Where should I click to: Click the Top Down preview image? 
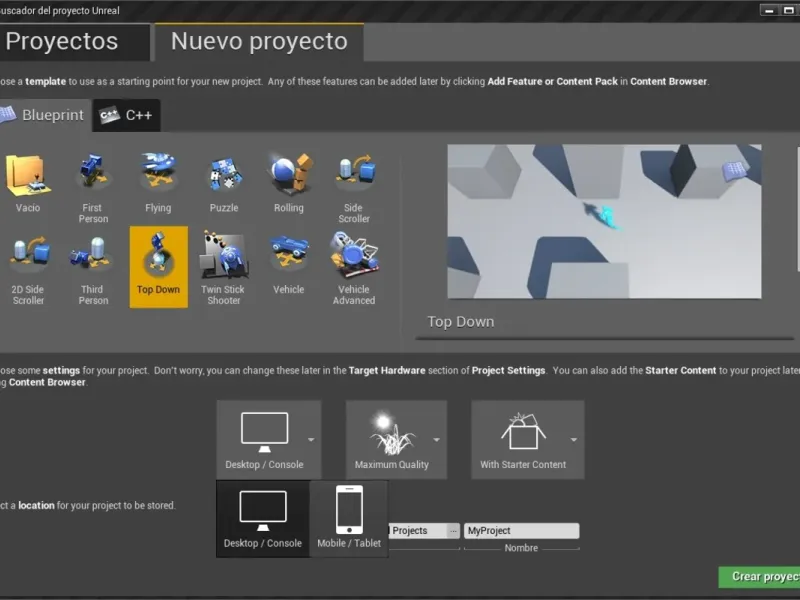[x=604, y=221]
